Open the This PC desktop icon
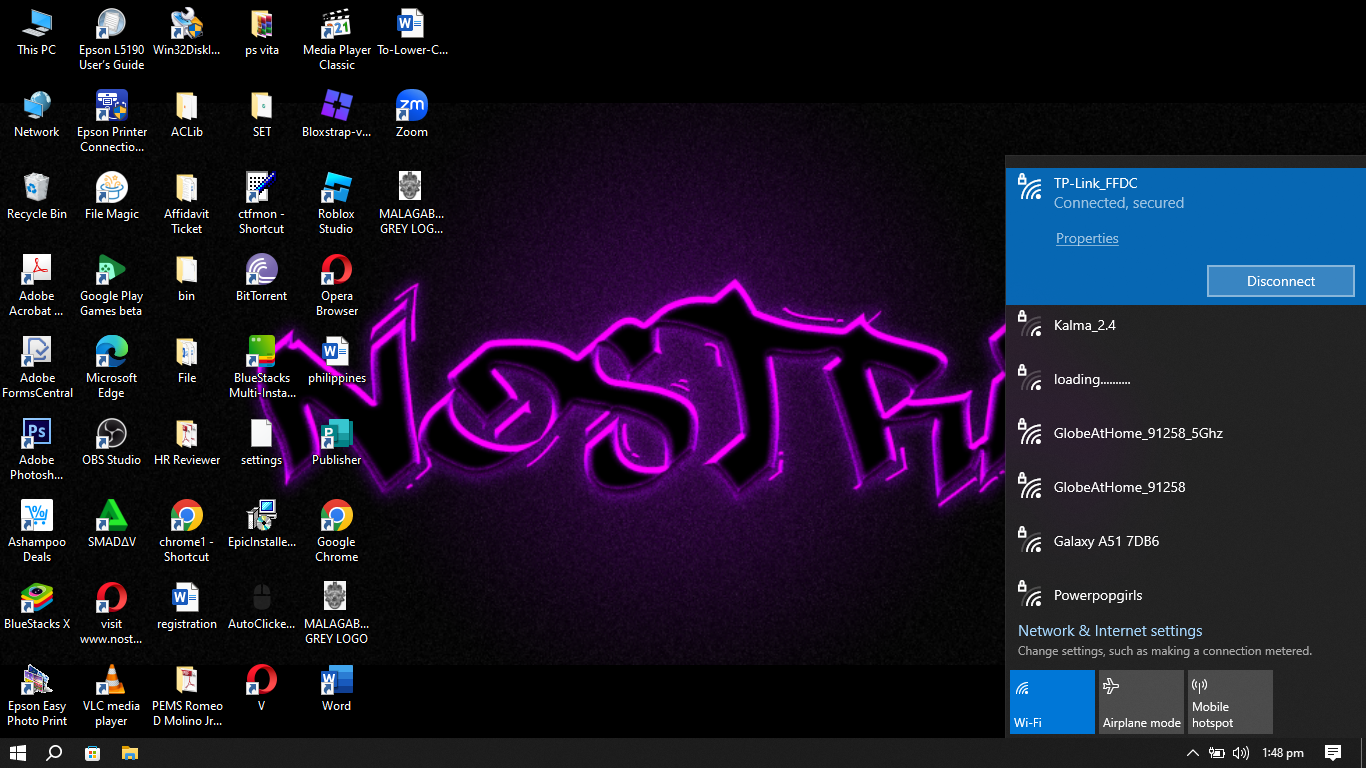 click(37, 32)
